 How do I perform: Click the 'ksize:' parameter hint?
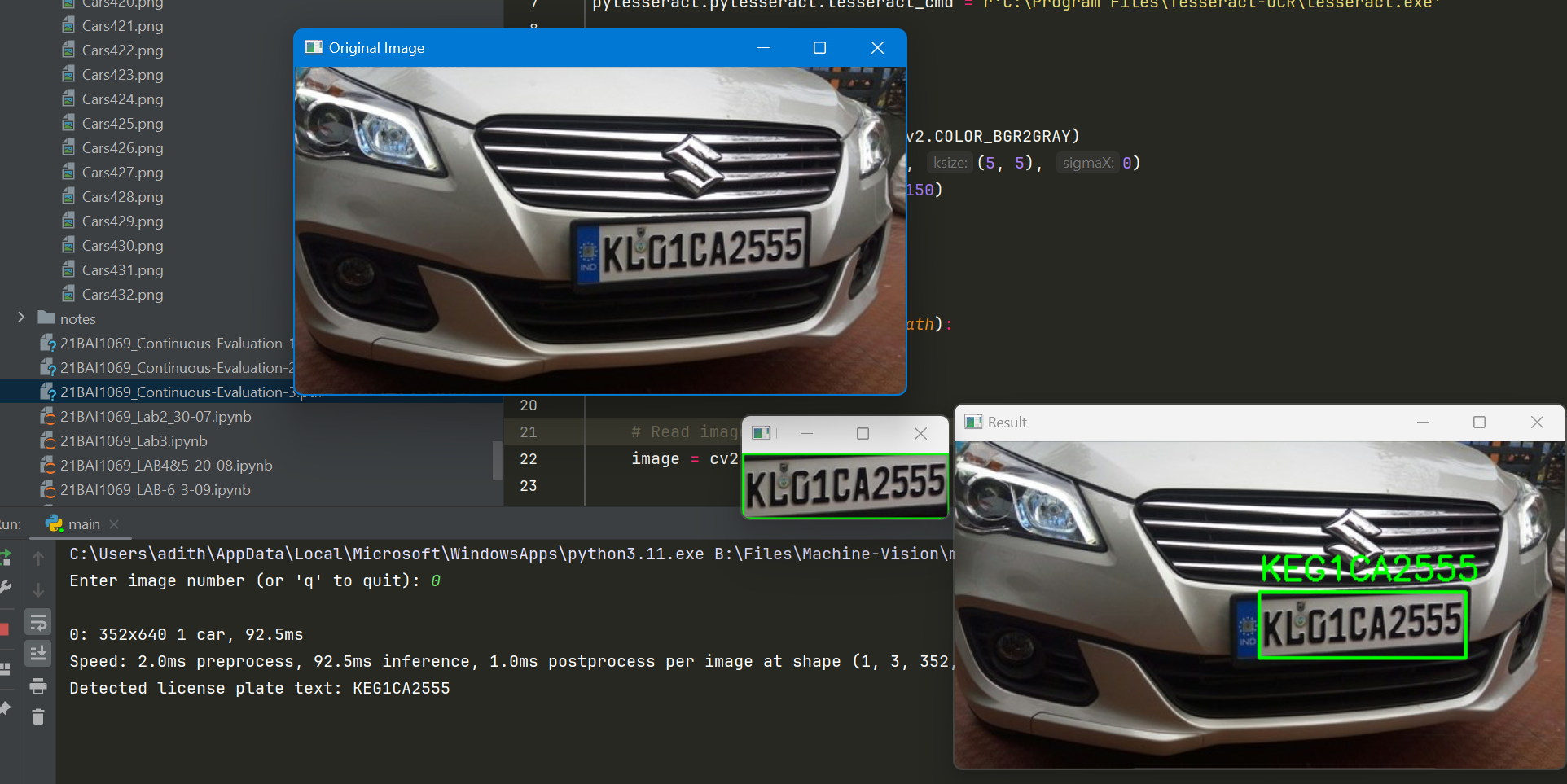coord(950,163)
